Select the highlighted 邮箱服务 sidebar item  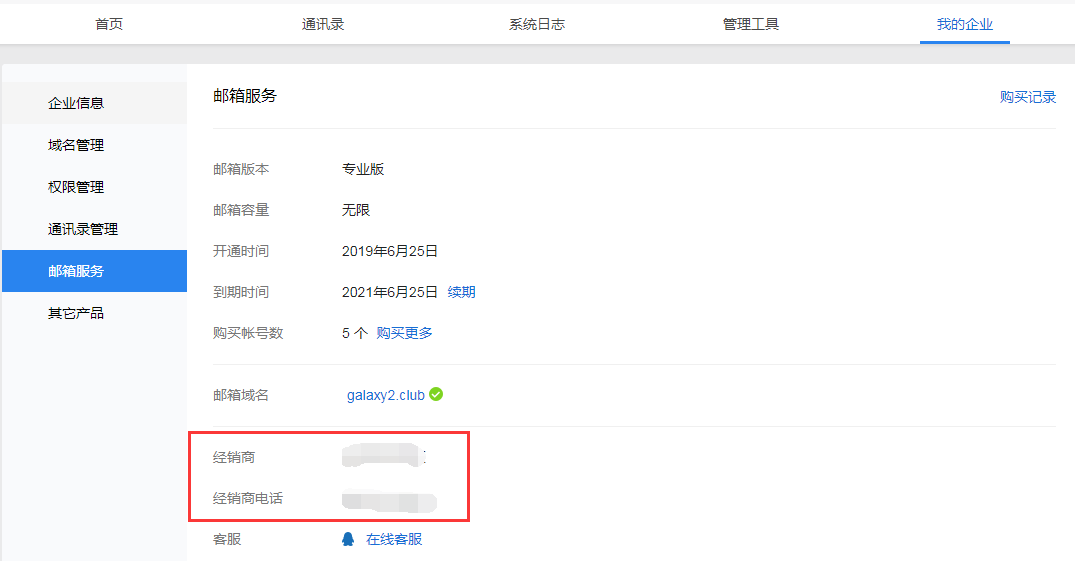coord(76,271)
